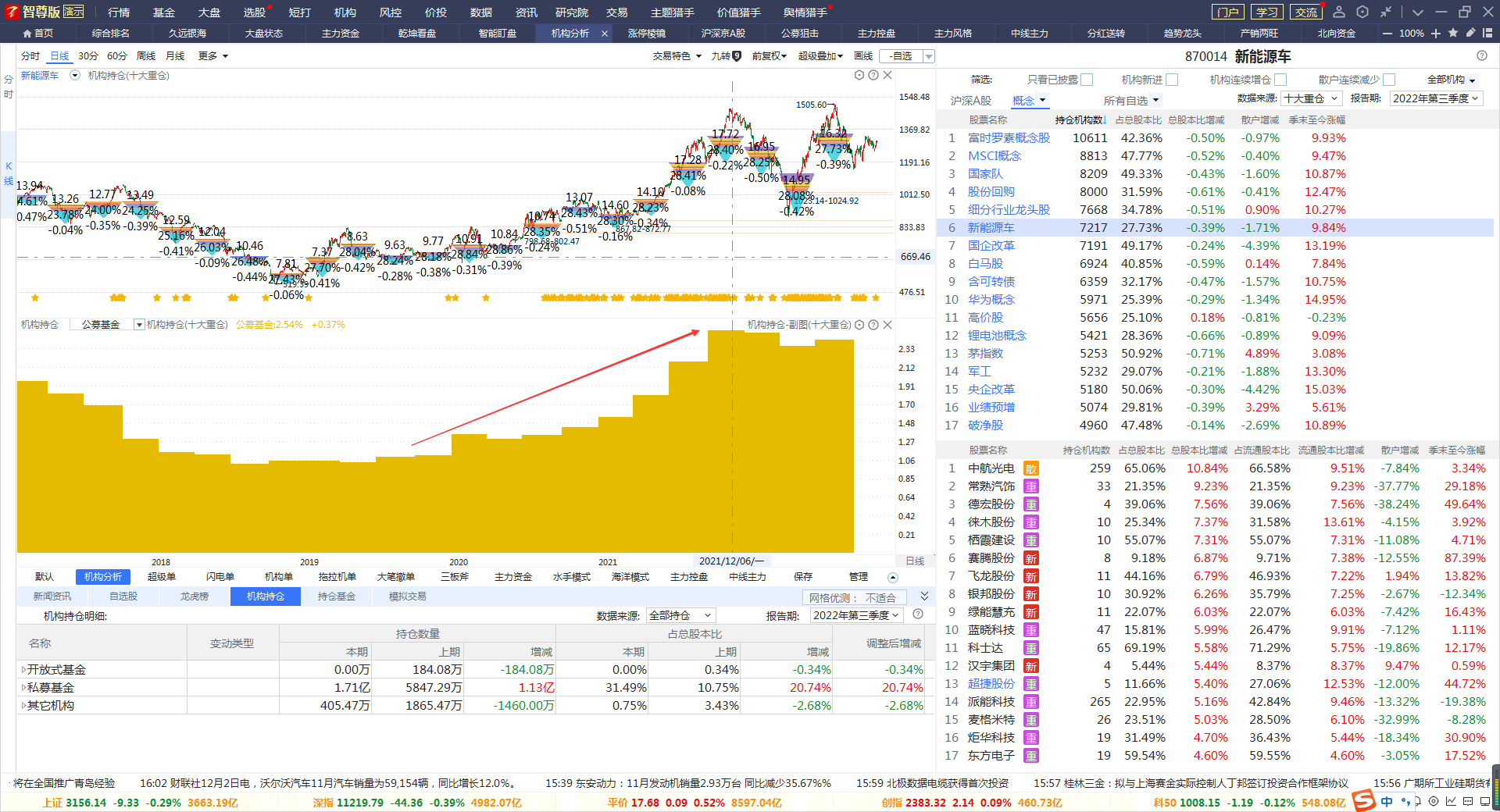This screenshot has width=1500, height=812.
Task: Open the -自选 combo box
Action: [907, 56]
